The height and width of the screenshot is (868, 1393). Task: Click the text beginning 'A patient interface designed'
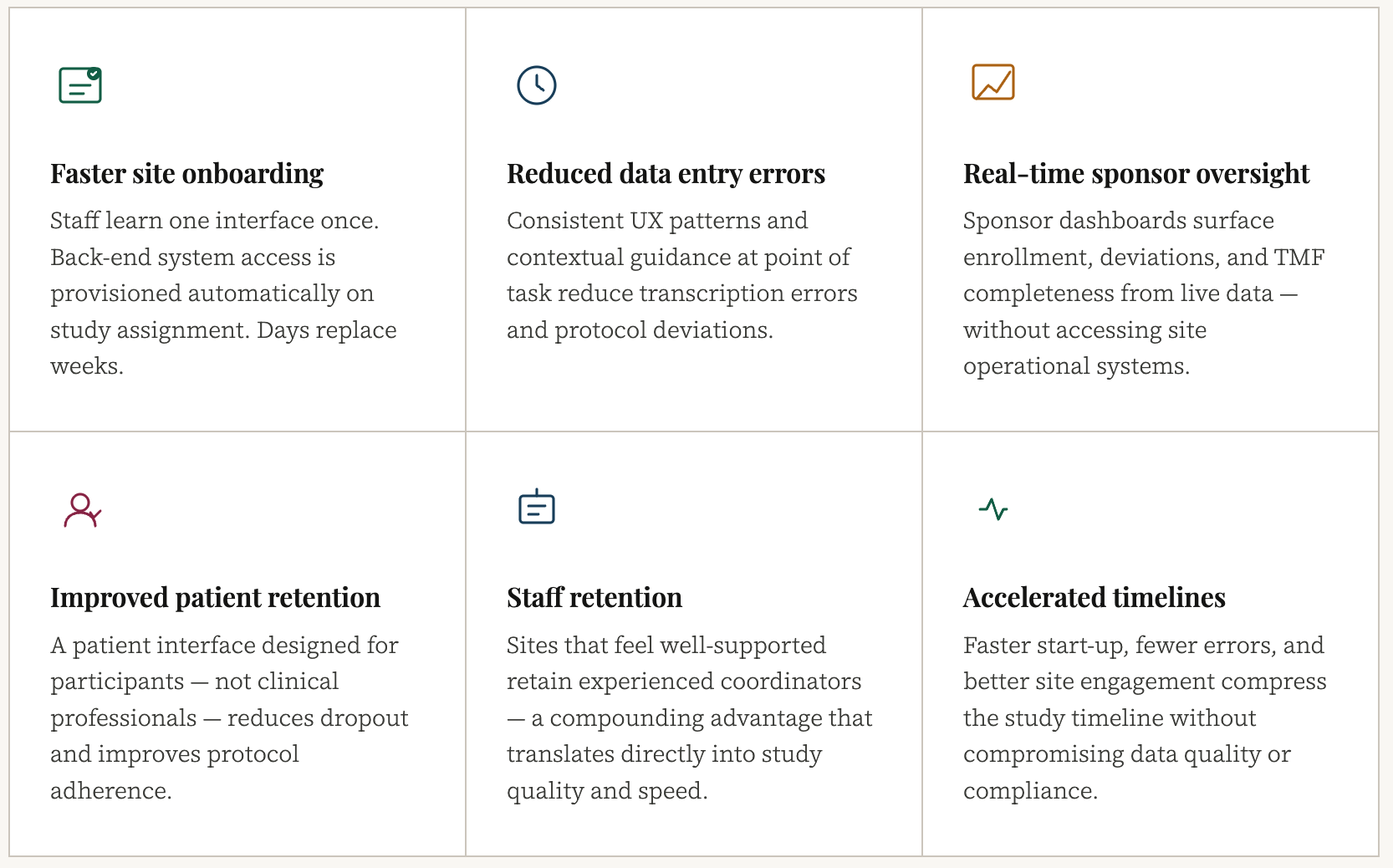pyautogui.click(x=229, y=717)
